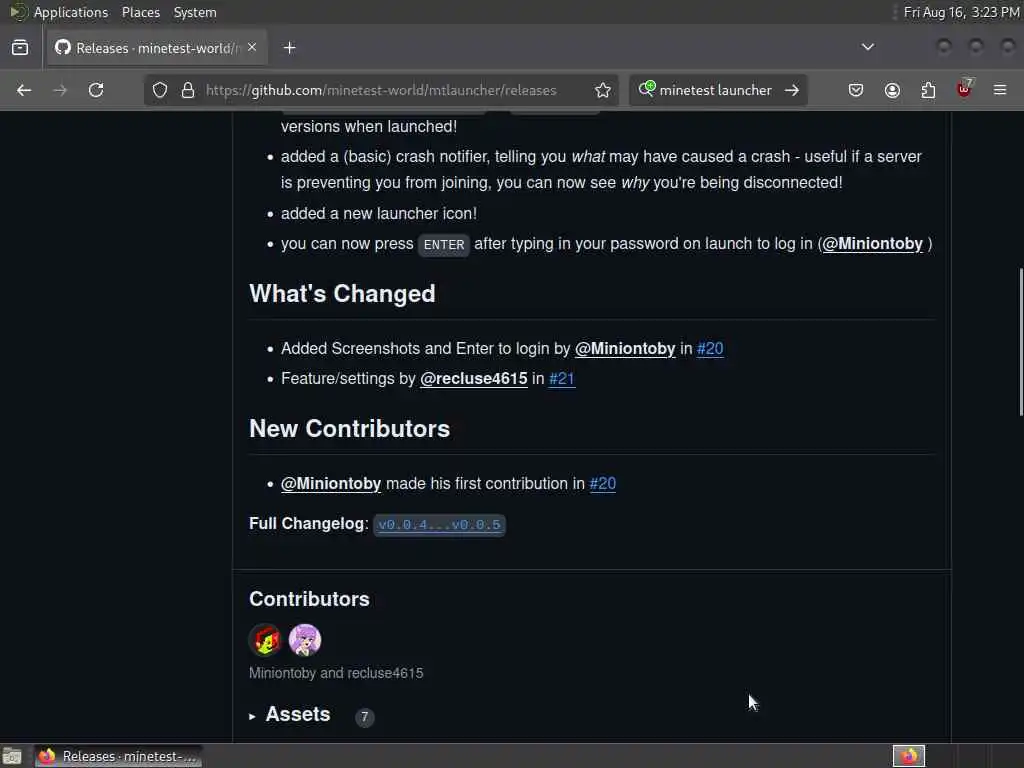The width and height of the screenshot is (1024, 768).
Task: Select the Releases minetest-world tab
Action: coord(156,48)
